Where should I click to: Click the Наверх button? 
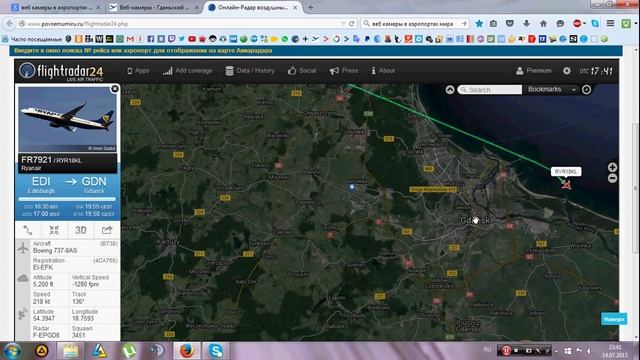614,319
